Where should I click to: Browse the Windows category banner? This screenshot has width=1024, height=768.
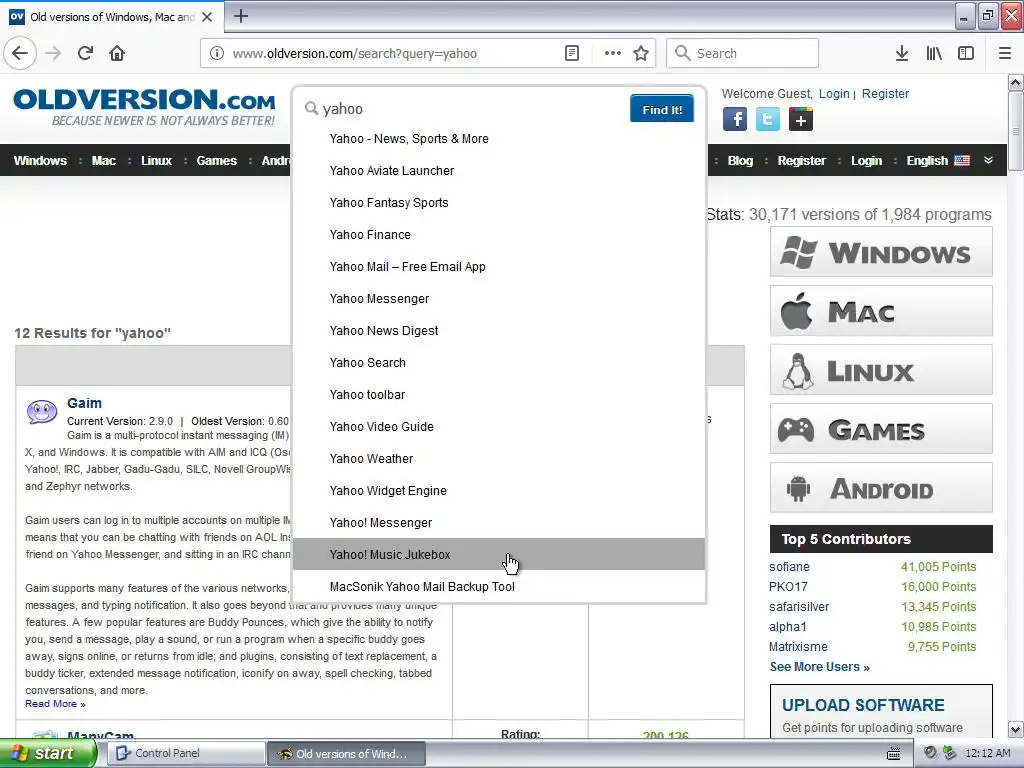tap(881, 252)
